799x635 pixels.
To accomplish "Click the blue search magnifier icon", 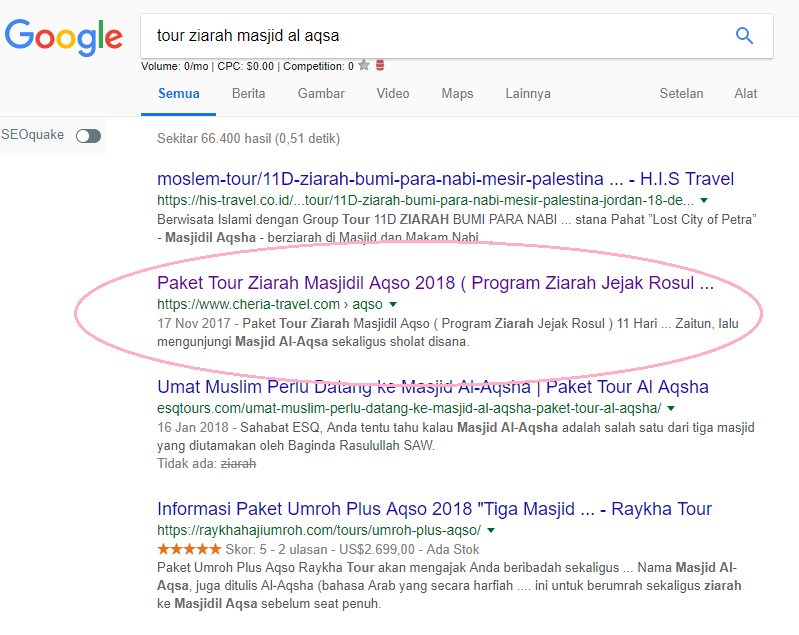I will tap(744, 36).
